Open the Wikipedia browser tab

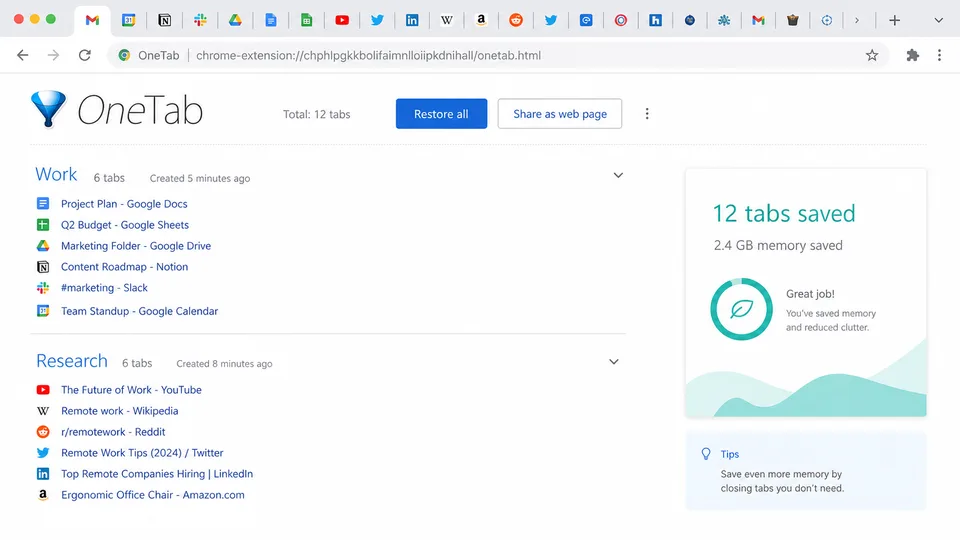click(x=447, y=20)
